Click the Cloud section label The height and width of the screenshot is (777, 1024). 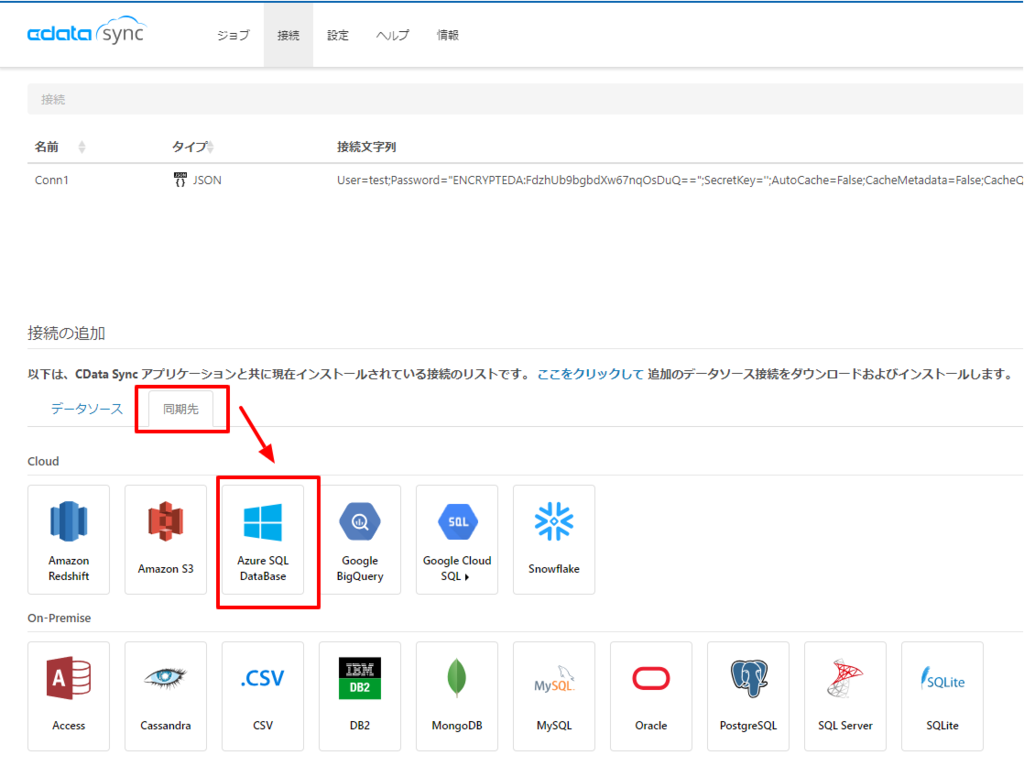click(43, 461)
